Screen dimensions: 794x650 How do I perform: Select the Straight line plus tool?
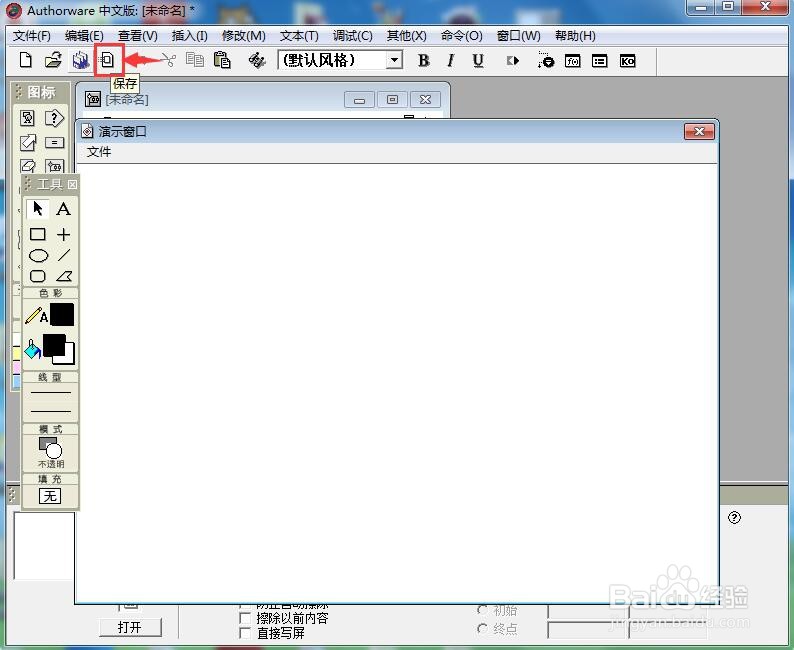63,234
